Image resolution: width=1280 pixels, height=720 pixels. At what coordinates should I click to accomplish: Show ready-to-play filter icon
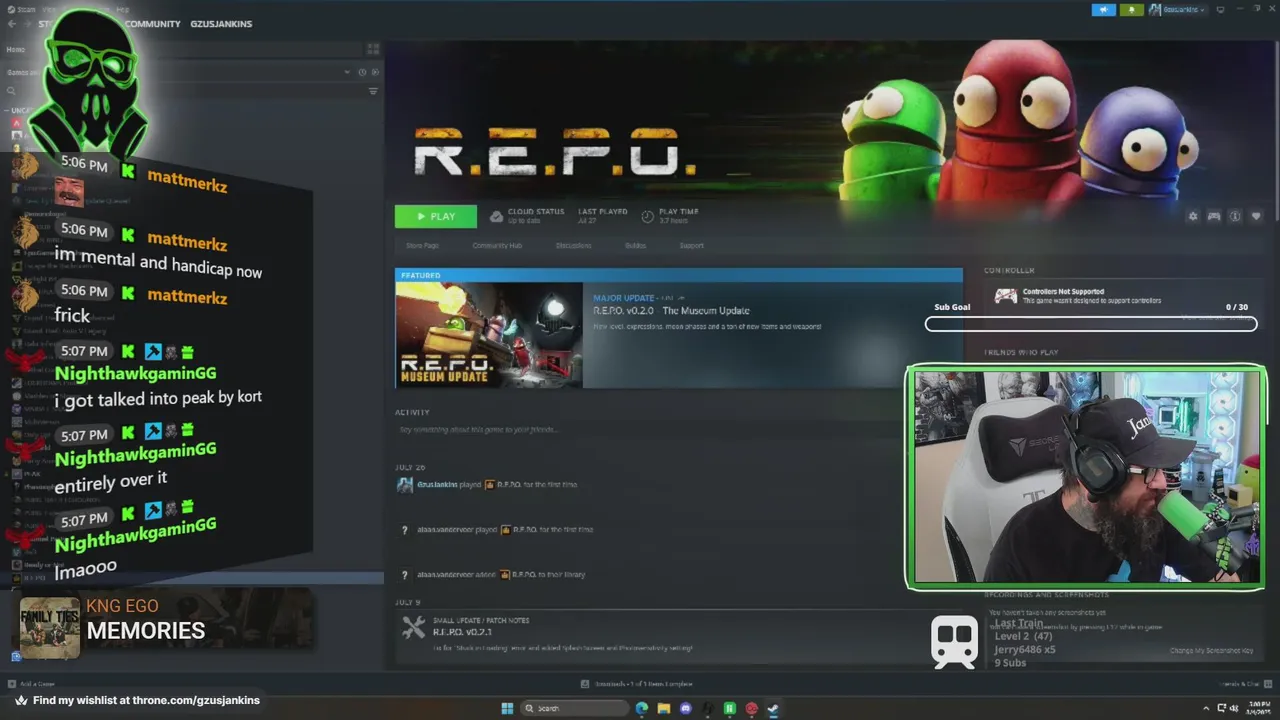click(374, 72)
